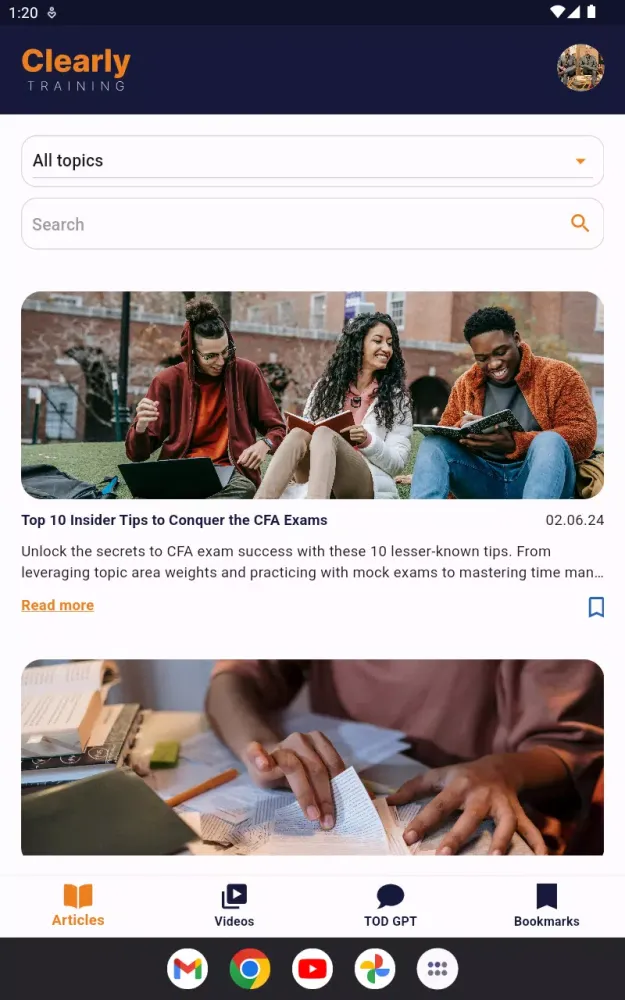Open the students on grass article image

pyautogui.click(x=312, y=395)
